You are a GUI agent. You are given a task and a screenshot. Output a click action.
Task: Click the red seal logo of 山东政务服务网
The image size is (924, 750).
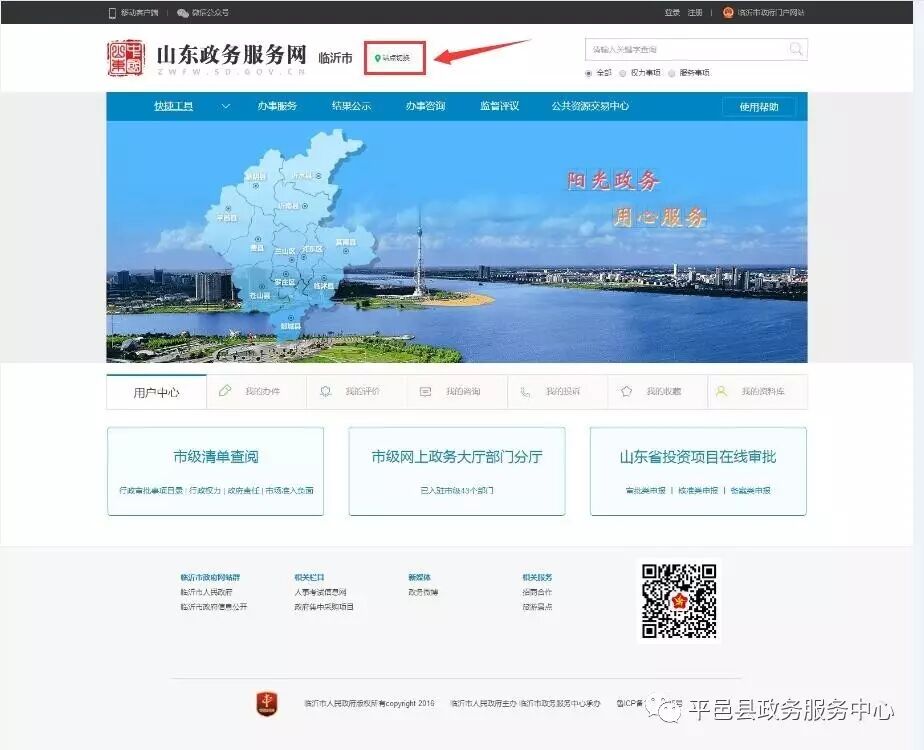124,58
